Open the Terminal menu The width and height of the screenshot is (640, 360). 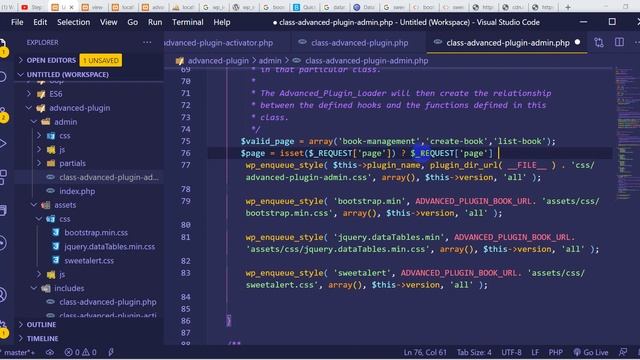188,22
